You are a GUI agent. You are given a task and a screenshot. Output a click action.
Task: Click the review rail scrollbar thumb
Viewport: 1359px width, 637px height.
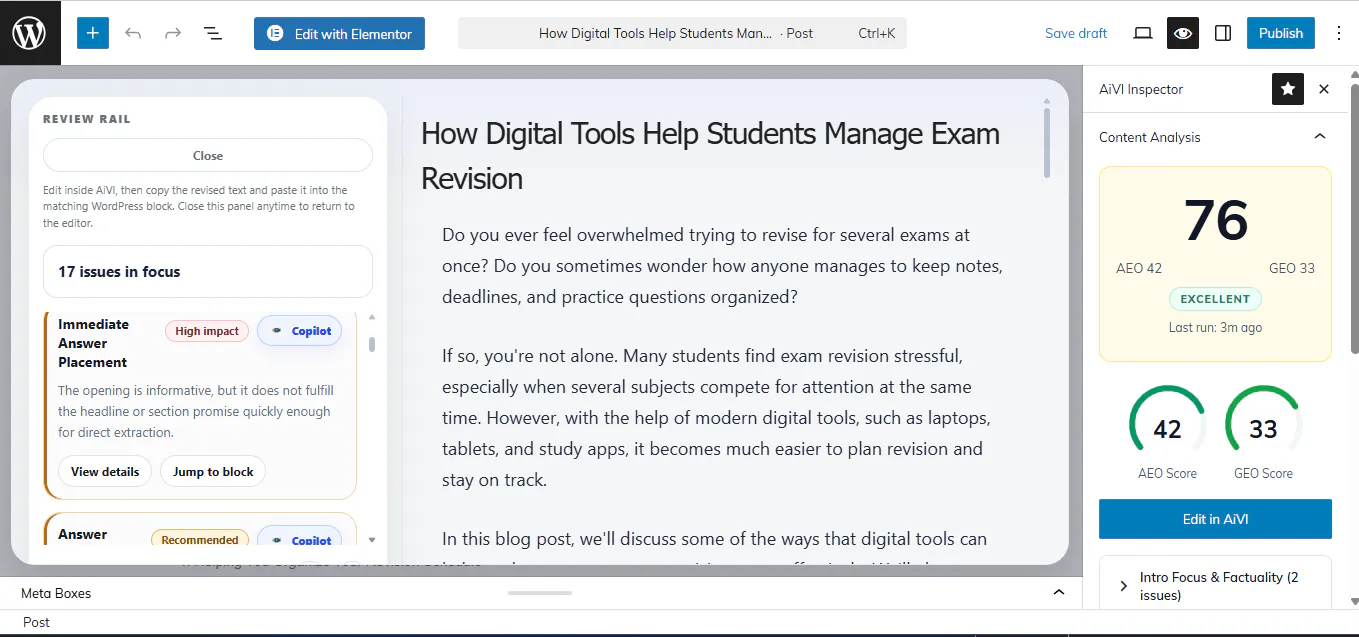372,344
